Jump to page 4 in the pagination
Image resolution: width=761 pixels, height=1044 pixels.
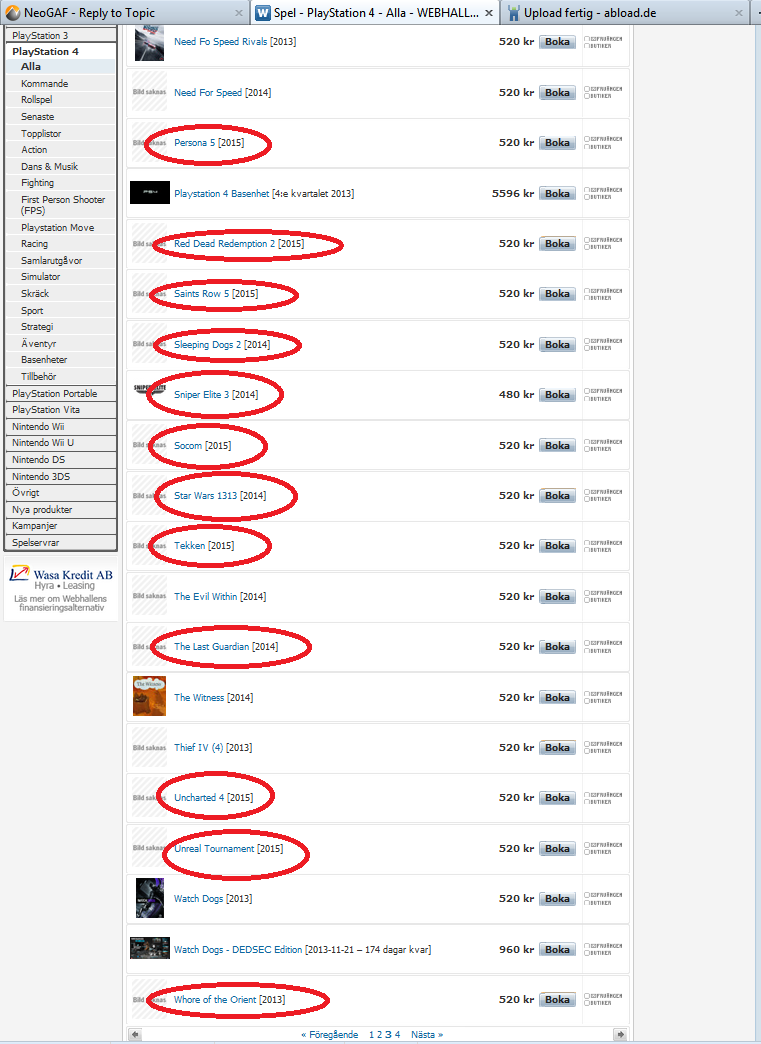pos(397,1034)
